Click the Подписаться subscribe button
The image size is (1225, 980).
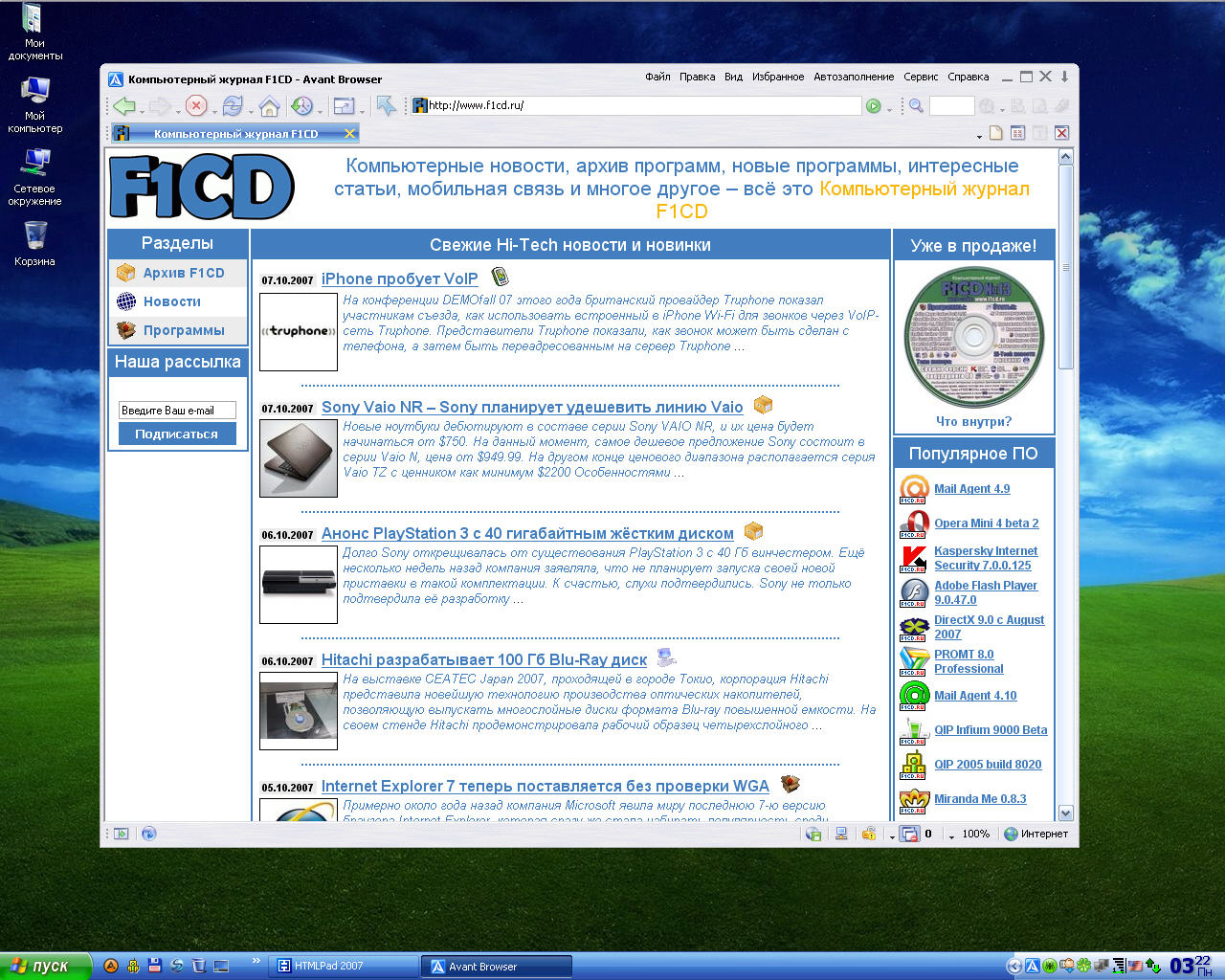click(x=177, y=434)
